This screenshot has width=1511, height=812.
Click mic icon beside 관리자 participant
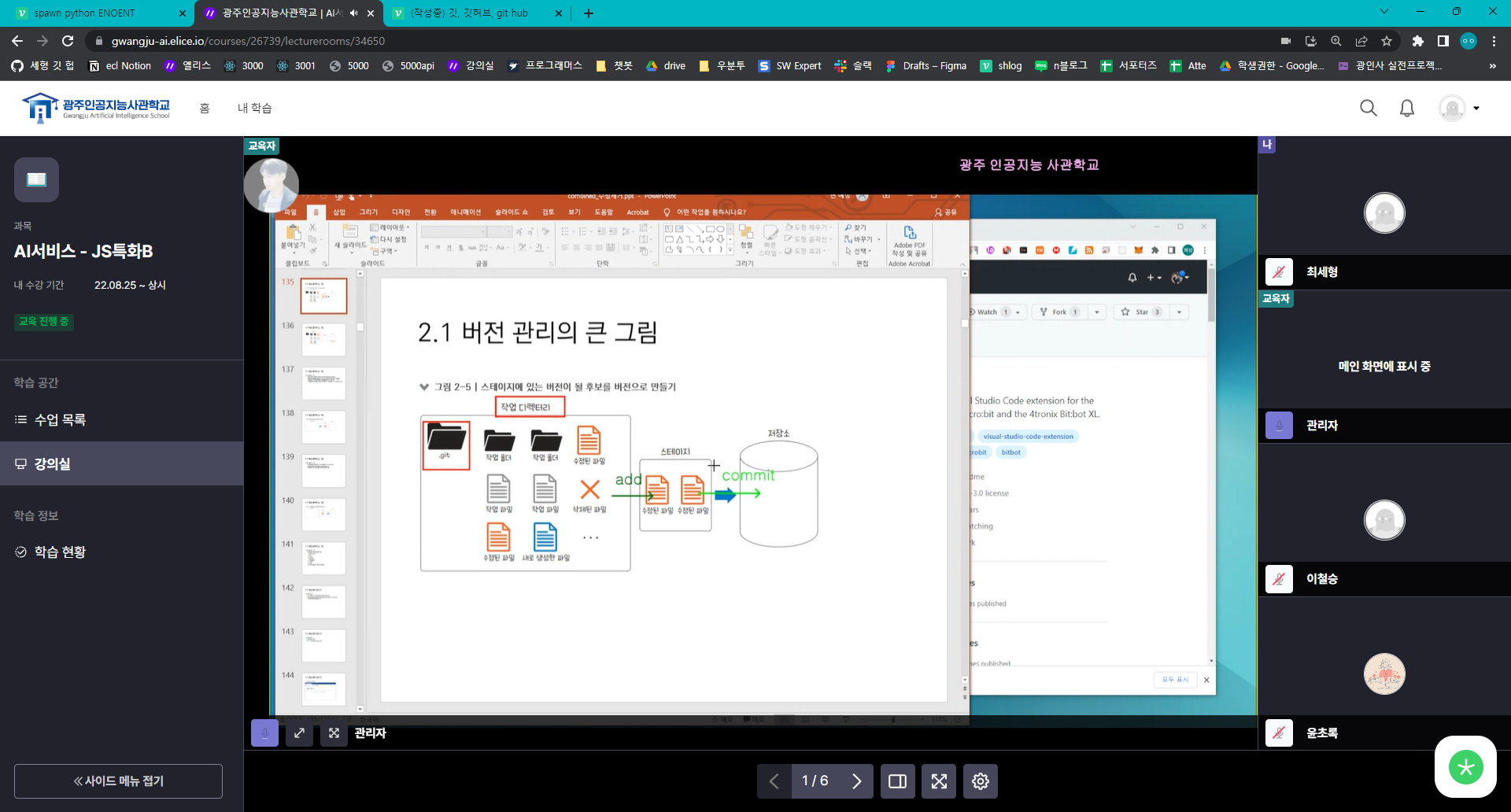point(1279,425)
